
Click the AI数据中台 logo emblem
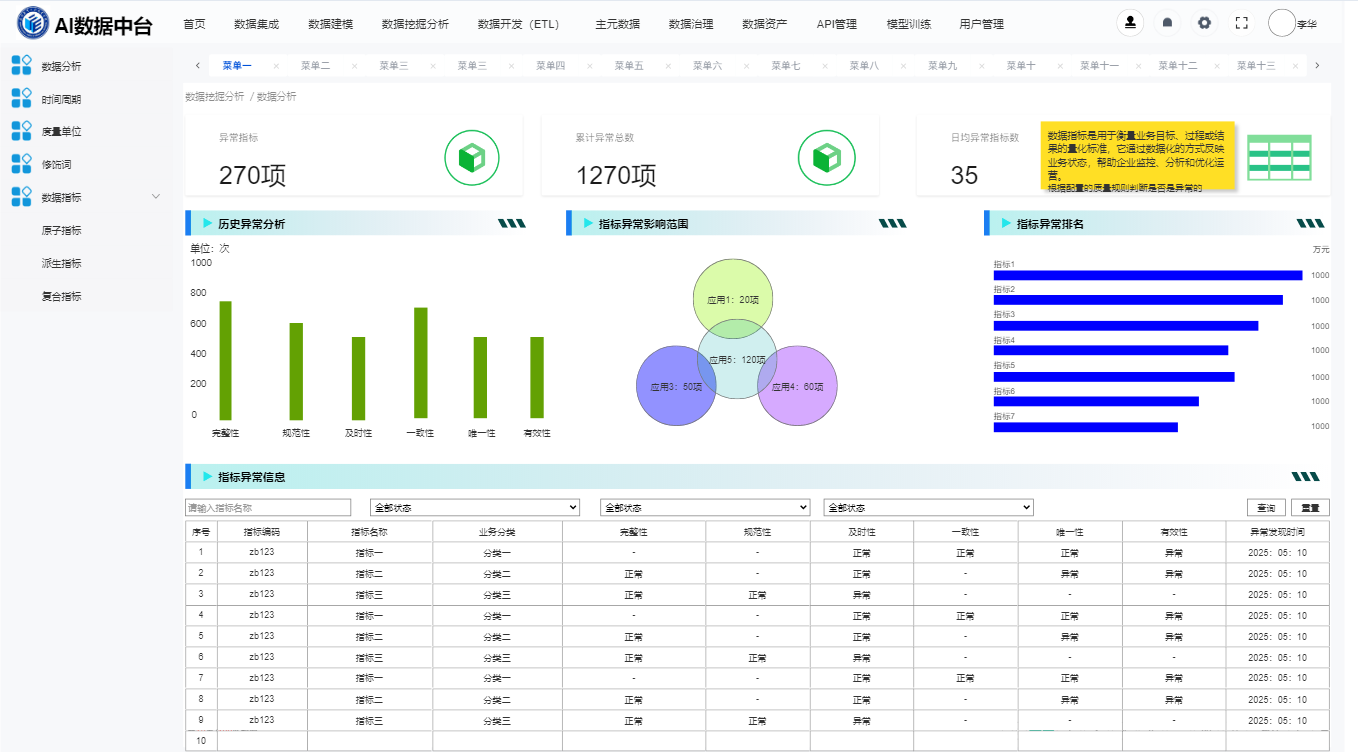33,23
